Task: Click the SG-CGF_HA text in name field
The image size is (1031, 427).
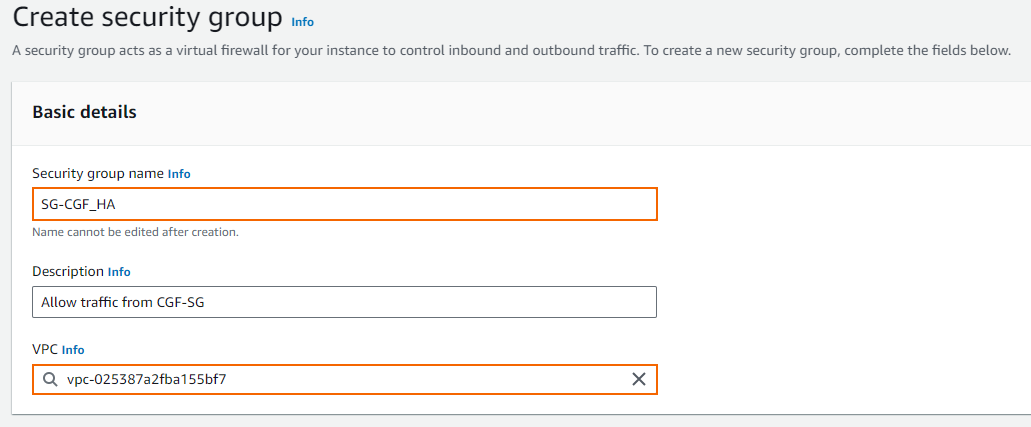Action: point(78,205)
